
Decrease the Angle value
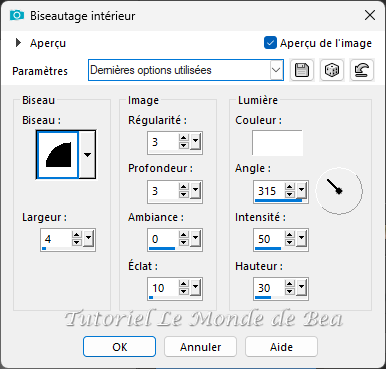point(290,195)
